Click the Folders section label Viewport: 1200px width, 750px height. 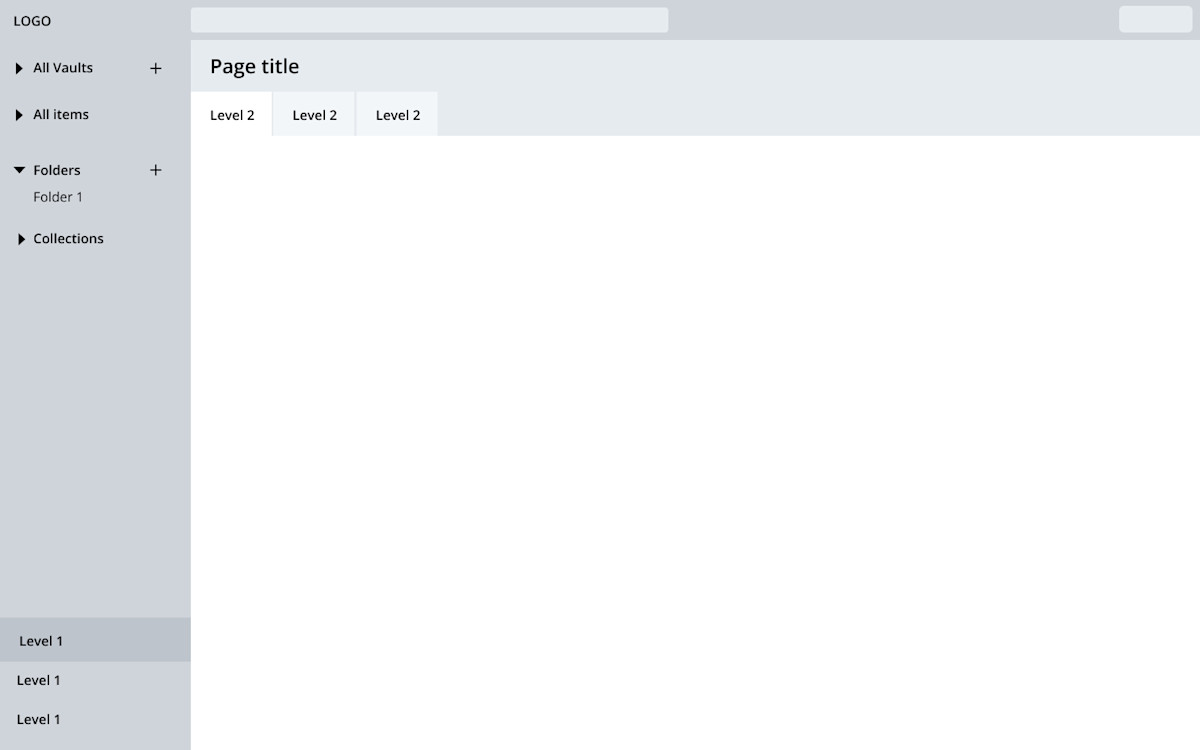(x=57, y=170)
